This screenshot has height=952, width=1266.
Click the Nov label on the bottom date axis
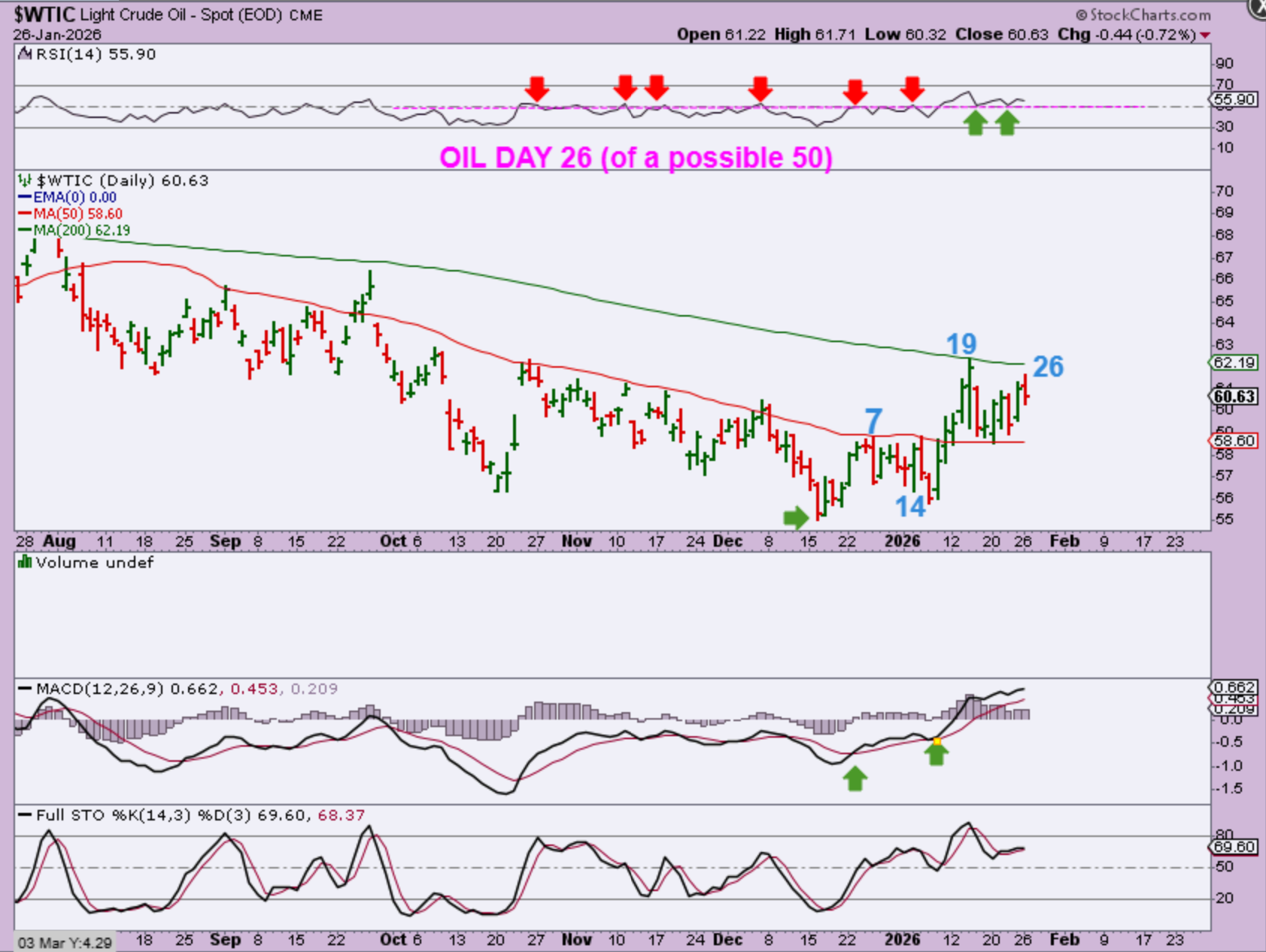pyautogui.click(x=577, y=940)
